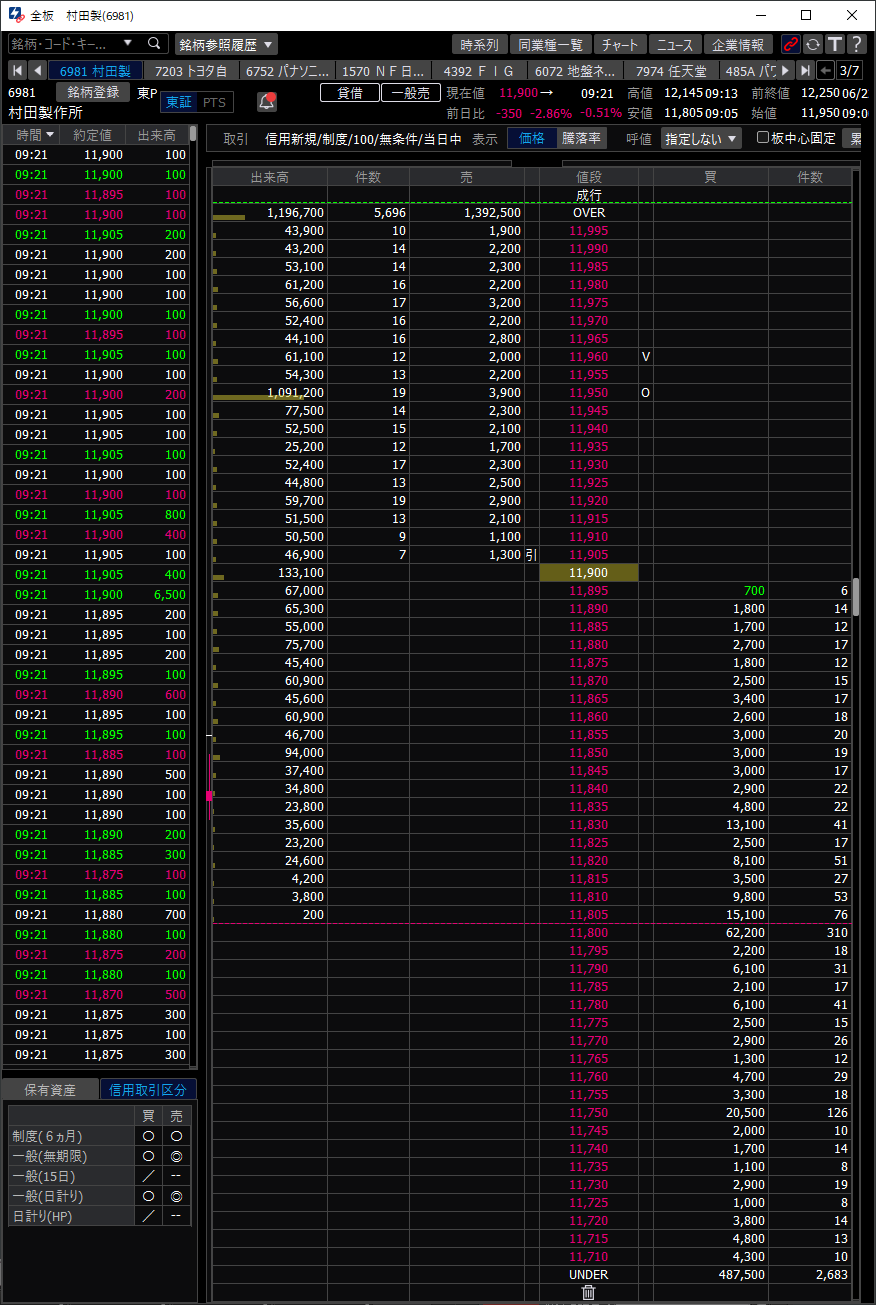Select the 6981 村田製 tab
876x1305 pixels.
click(96, 70)
